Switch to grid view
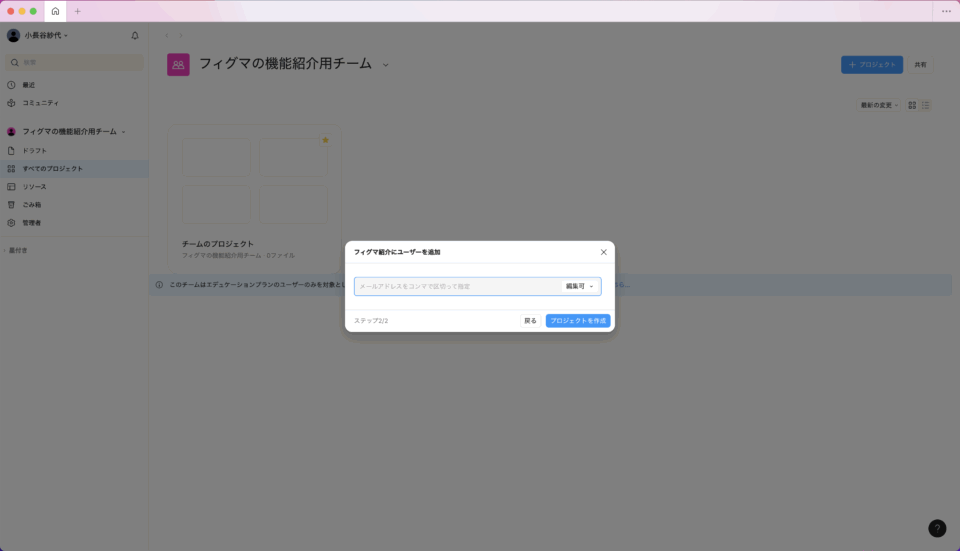Image resolution: width=960 pixels, height=551 pixels. (912, 105)
